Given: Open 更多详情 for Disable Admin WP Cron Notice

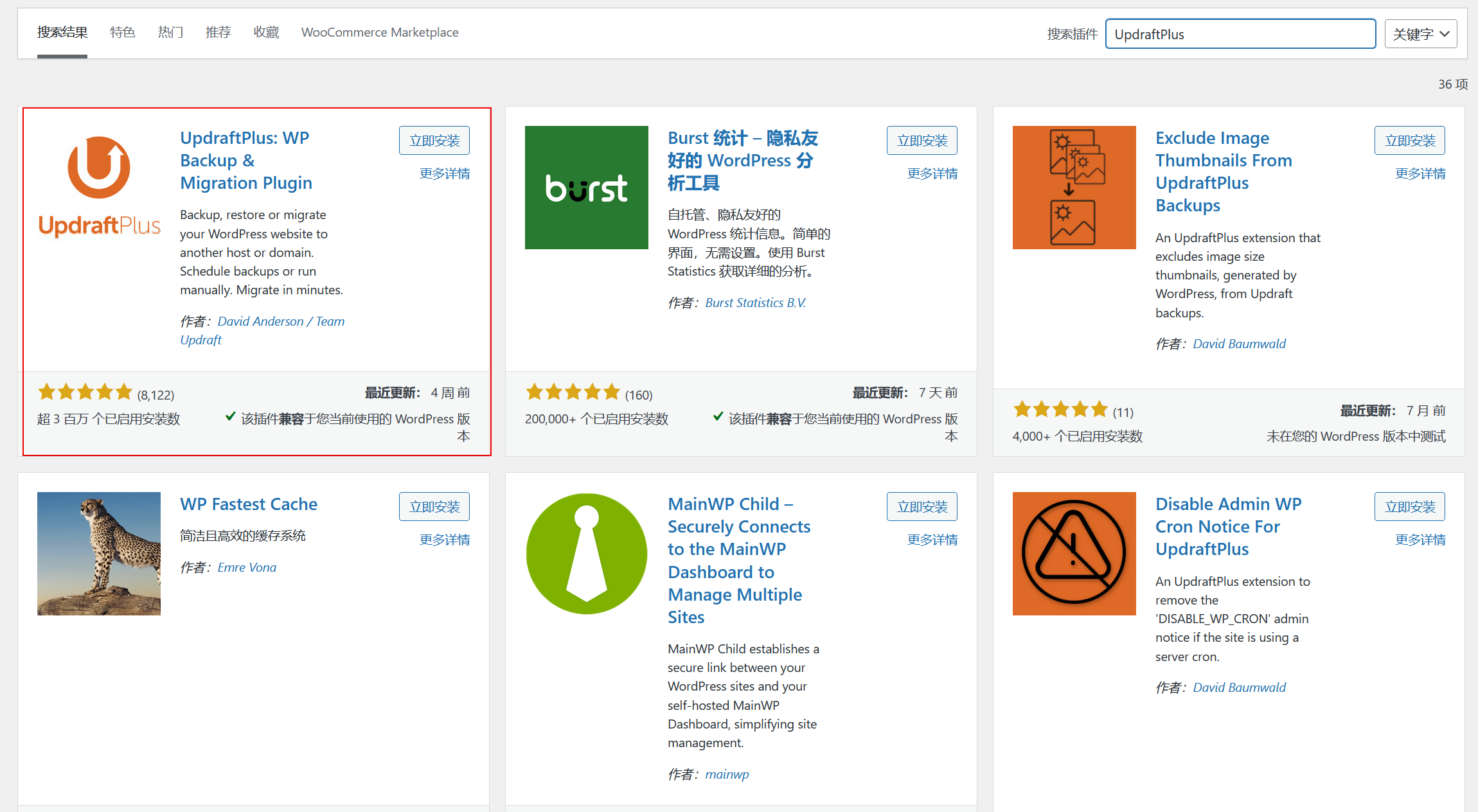Looking at the screenshot, I should coord(1420,540).
